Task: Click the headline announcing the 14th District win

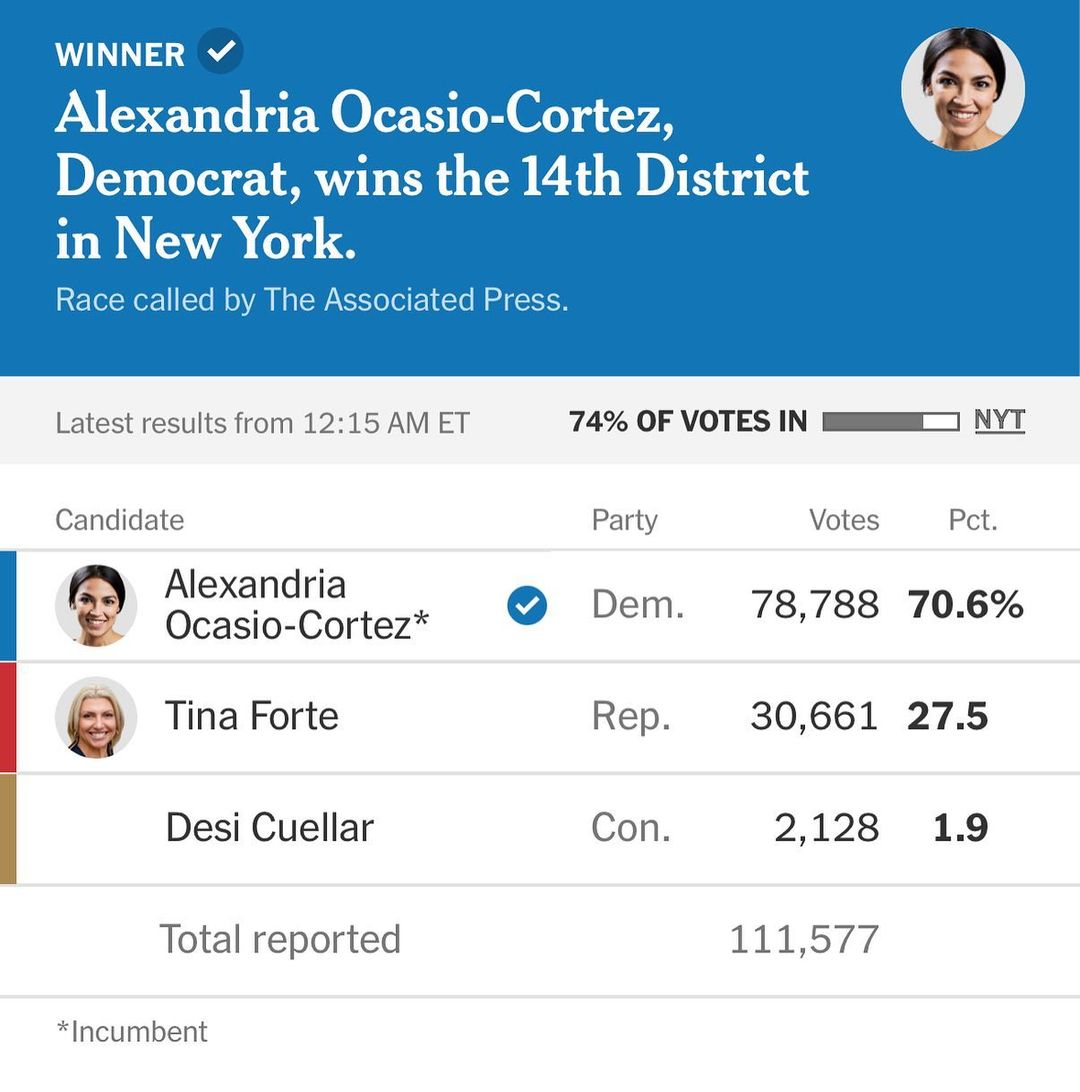Action: pyautogui.click(x=432, y=178)
